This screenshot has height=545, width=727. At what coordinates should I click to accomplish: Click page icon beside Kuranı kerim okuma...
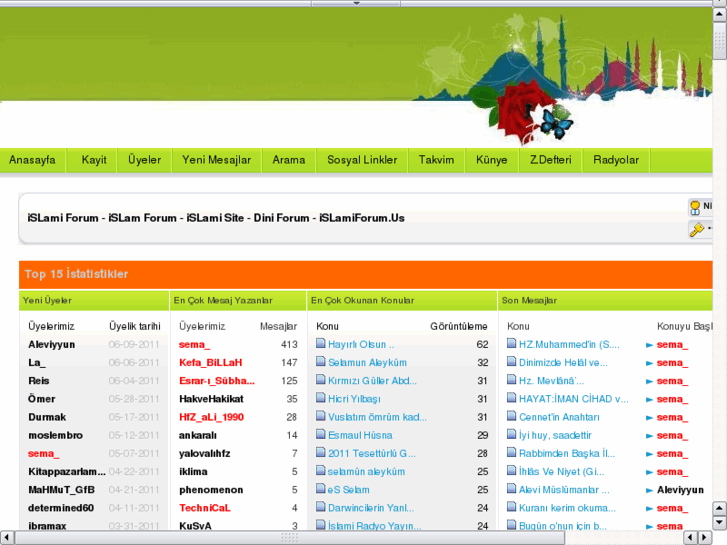point(511,507)
